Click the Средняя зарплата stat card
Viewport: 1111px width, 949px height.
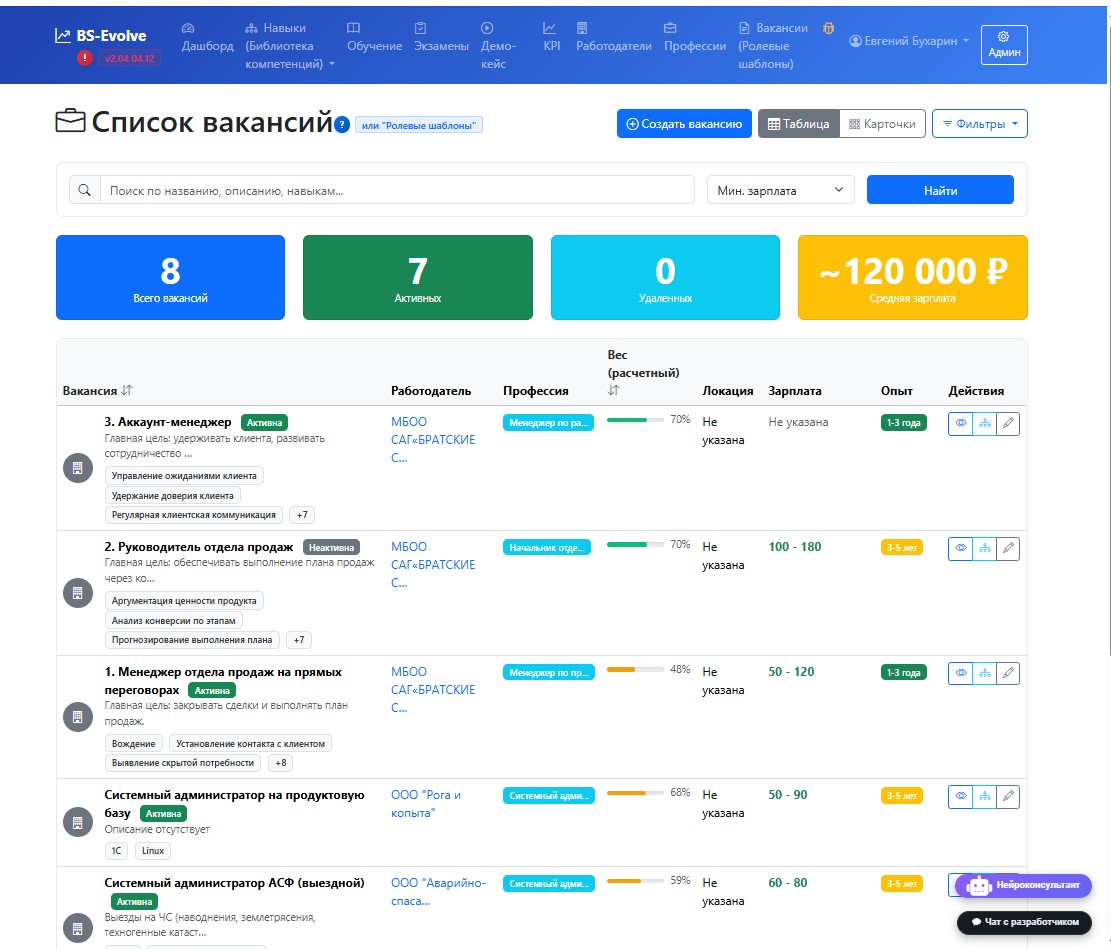coord(913,278)
